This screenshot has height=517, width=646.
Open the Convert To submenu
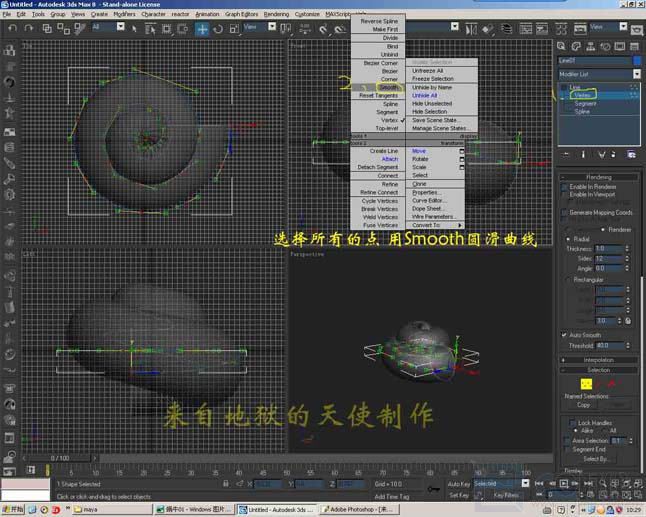pos(435,225)
